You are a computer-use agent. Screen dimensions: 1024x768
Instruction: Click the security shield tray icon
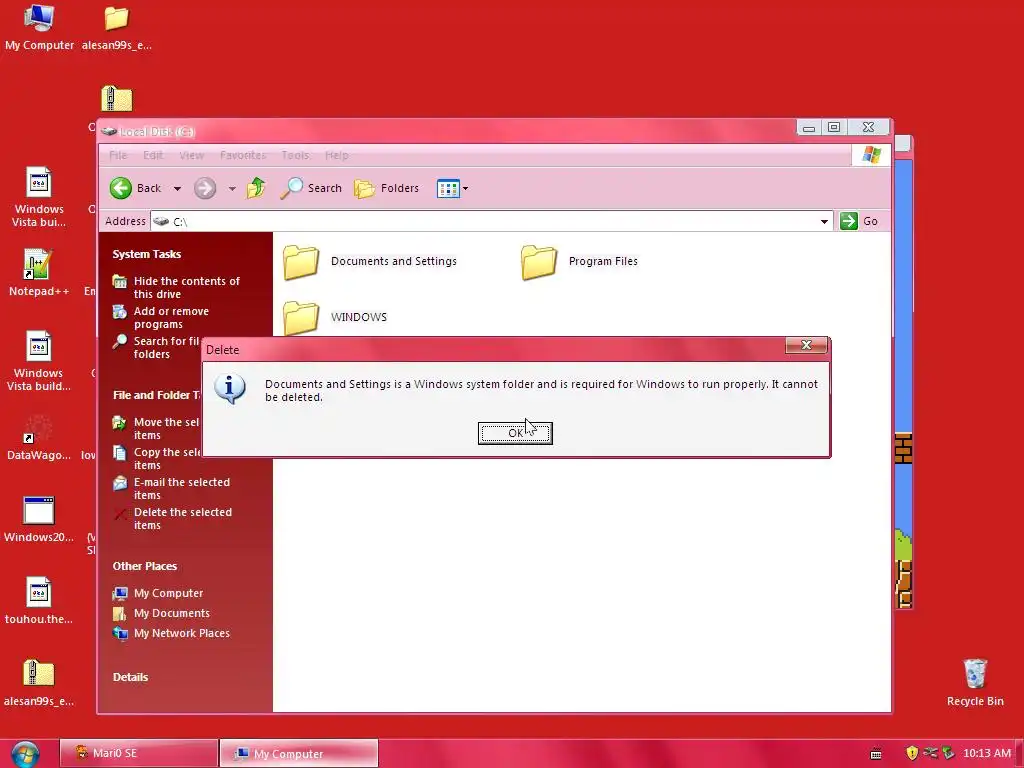pyautogui.click(x=912, y=753)
